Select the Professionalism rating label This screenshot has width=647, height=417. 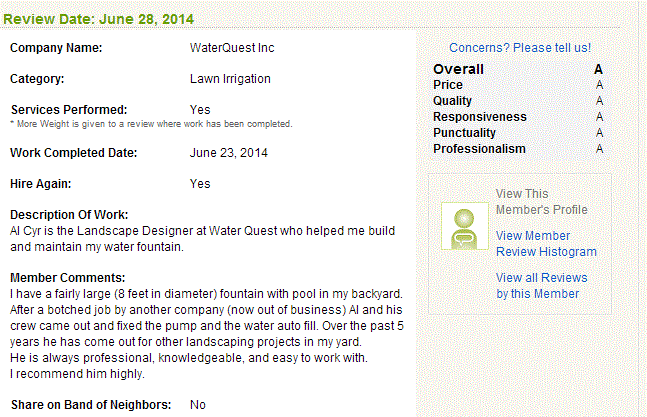[479, 149]
